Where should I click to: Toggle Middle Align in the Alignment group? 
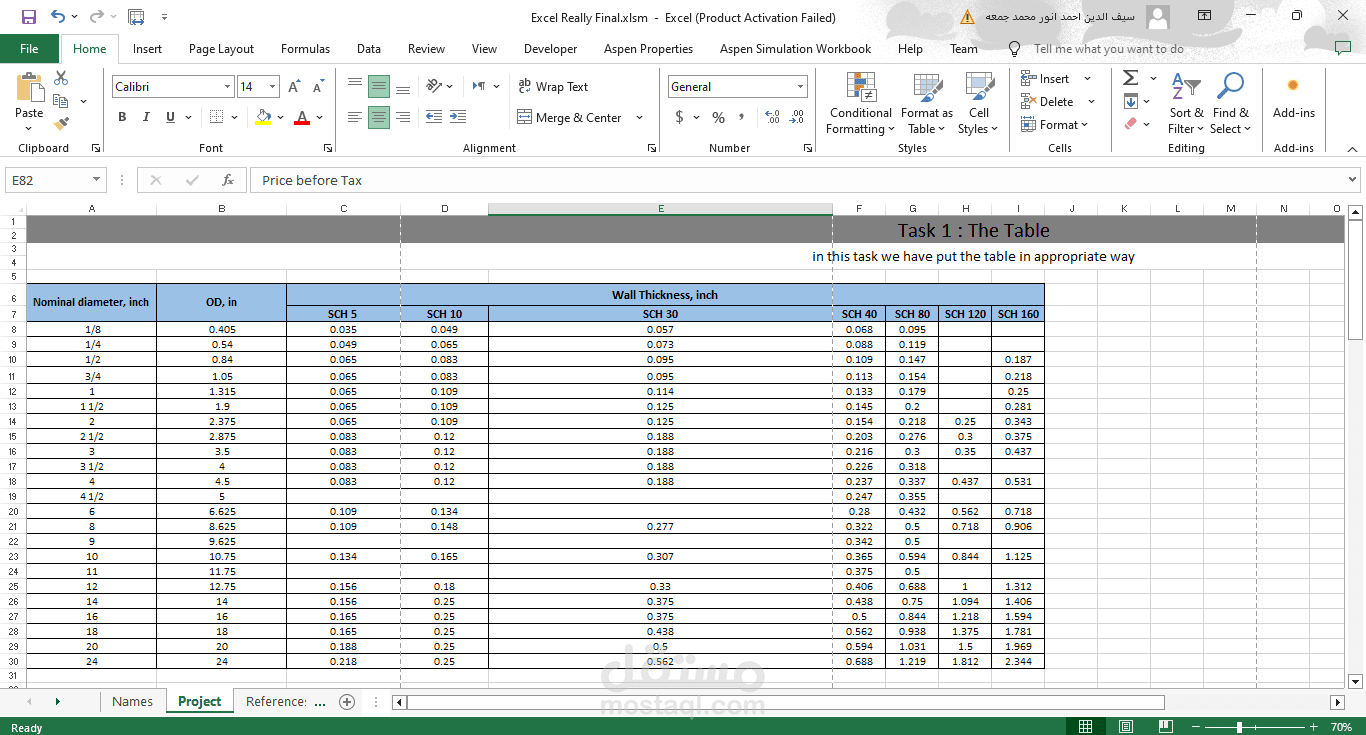coord(379,87)
